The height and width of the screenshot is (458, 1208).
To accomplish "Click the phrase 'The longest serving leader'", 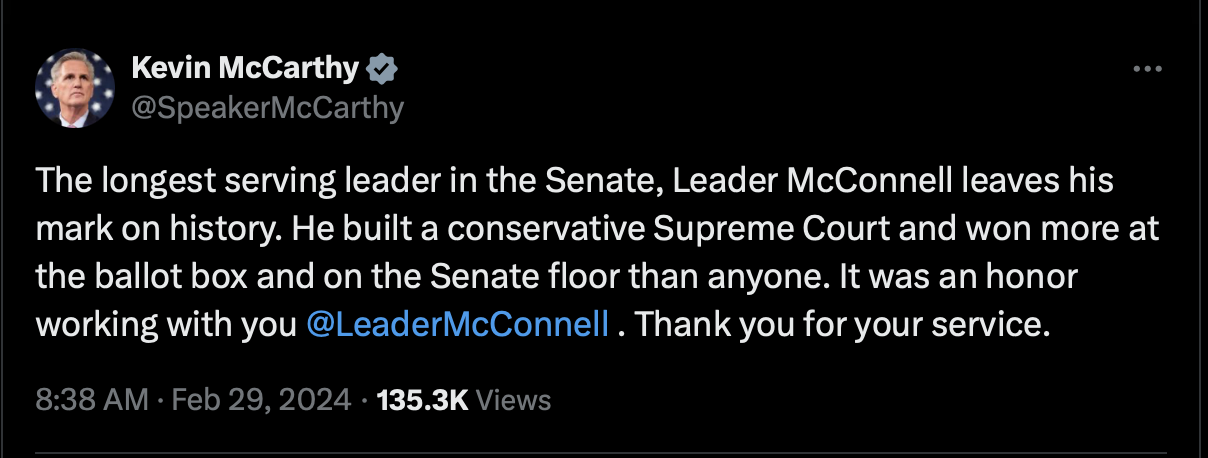I will coord(201,183).
